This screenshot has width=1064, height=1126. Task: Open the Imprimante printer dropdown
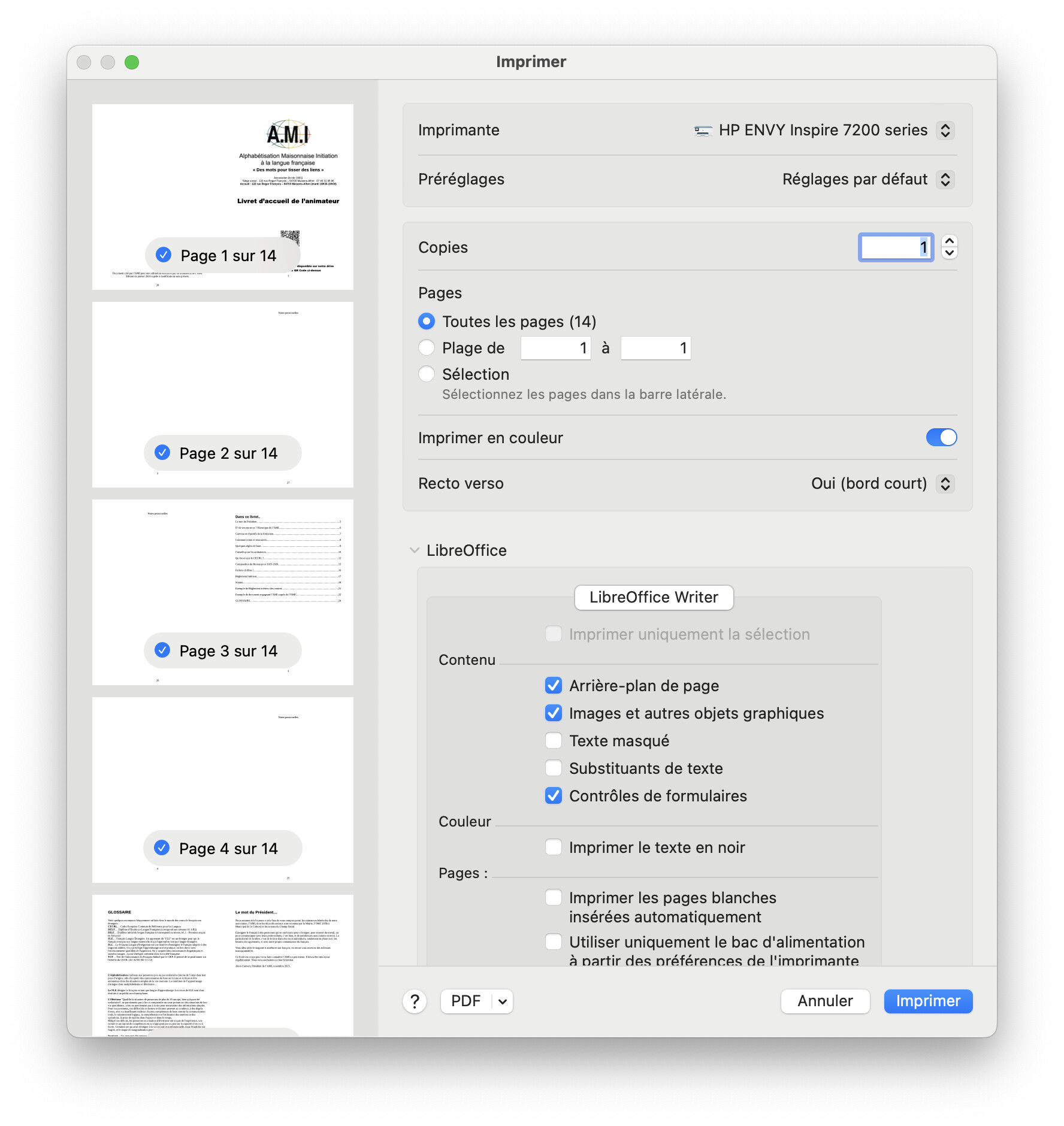945,131
